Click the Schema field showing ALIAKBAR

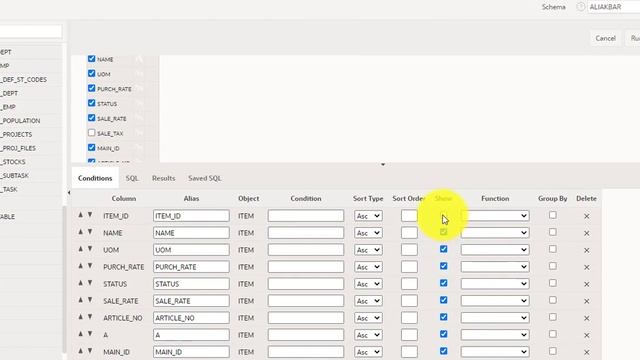coord(613,7)
